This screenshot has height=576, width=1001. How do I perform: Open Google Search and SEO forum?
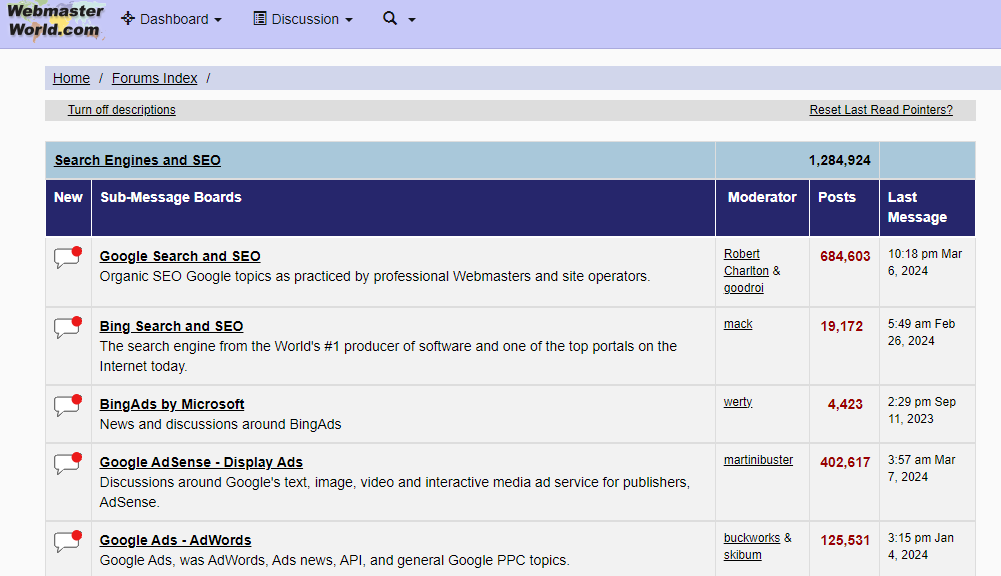[x=180, y=256]
